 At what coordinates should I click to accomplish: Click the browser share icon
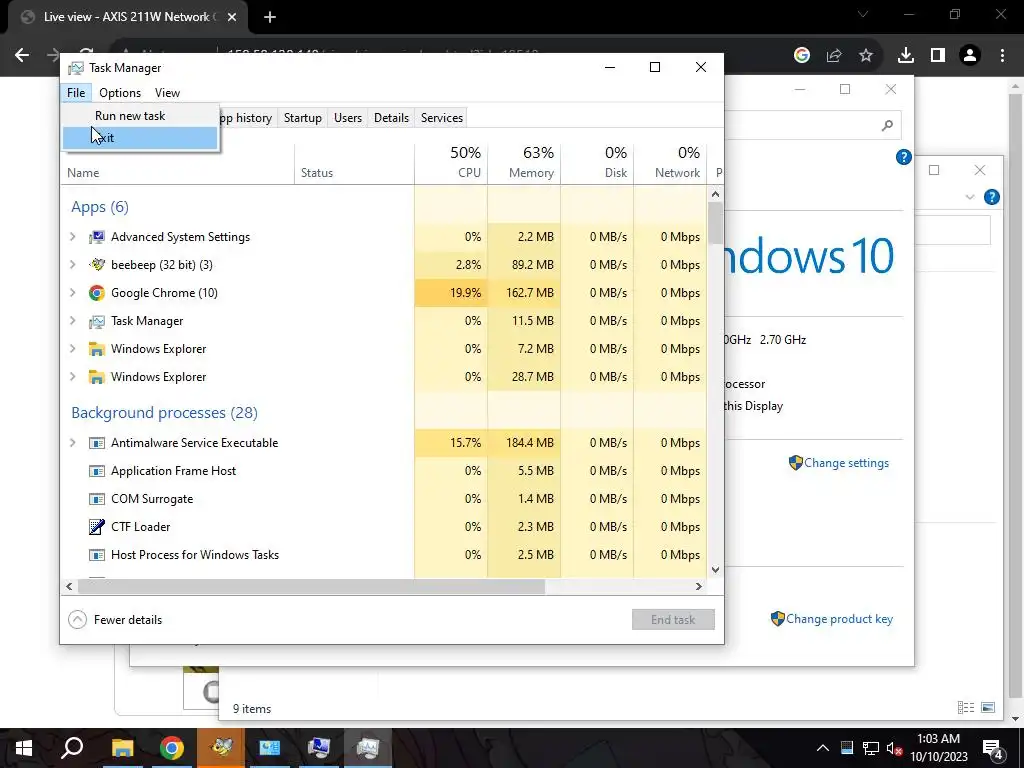(834, 56)
